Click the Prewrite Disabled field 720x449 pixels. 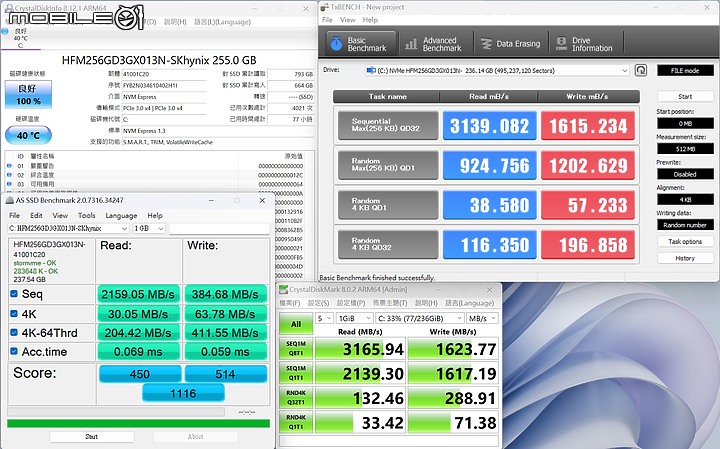point(685,174)
